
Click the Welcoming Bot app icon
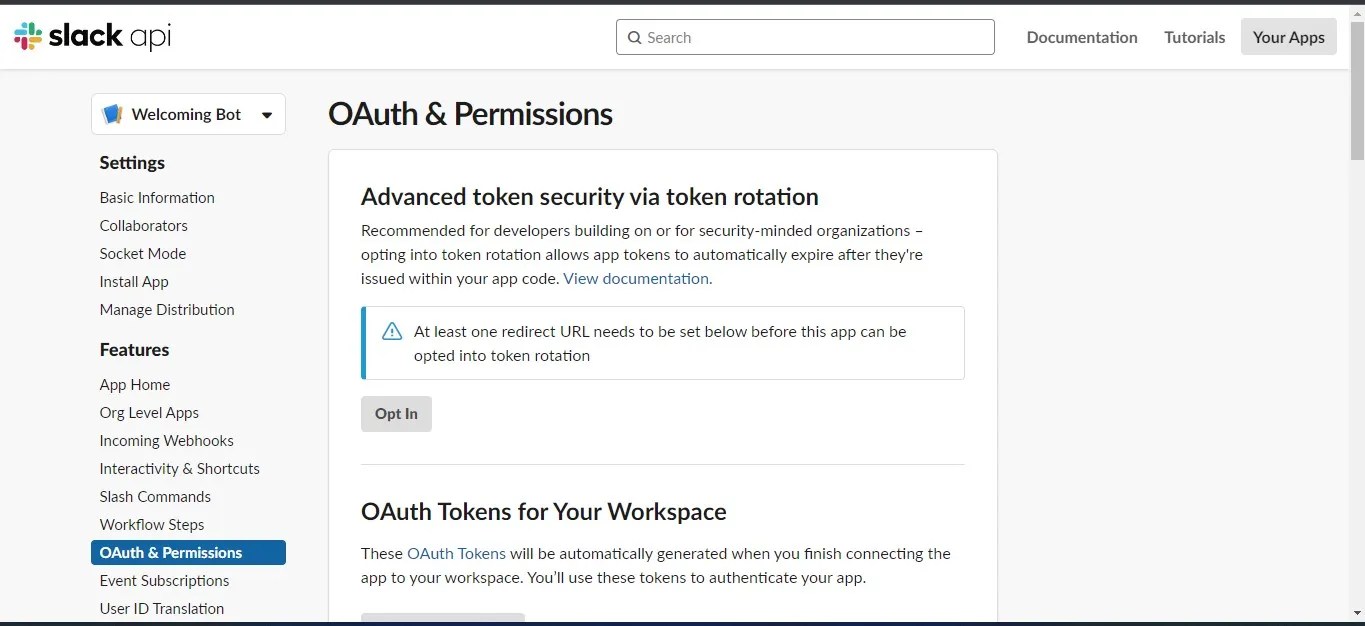(111, 113)
